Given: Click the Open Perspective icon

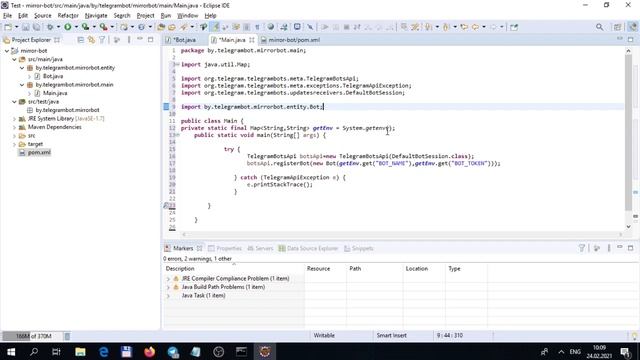Looking at the screenshot, I should [617, 27].
